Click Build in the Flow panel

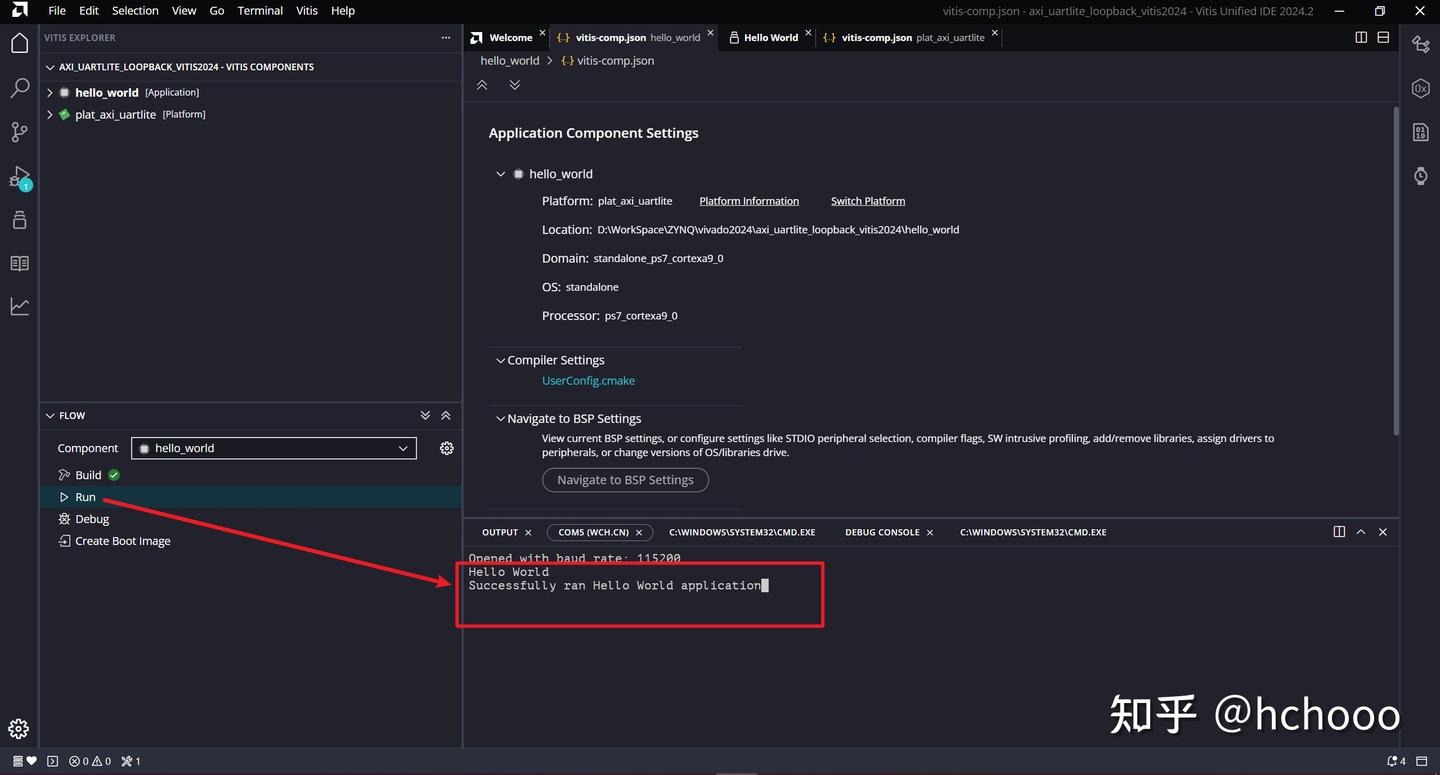(x=88, y=475)
